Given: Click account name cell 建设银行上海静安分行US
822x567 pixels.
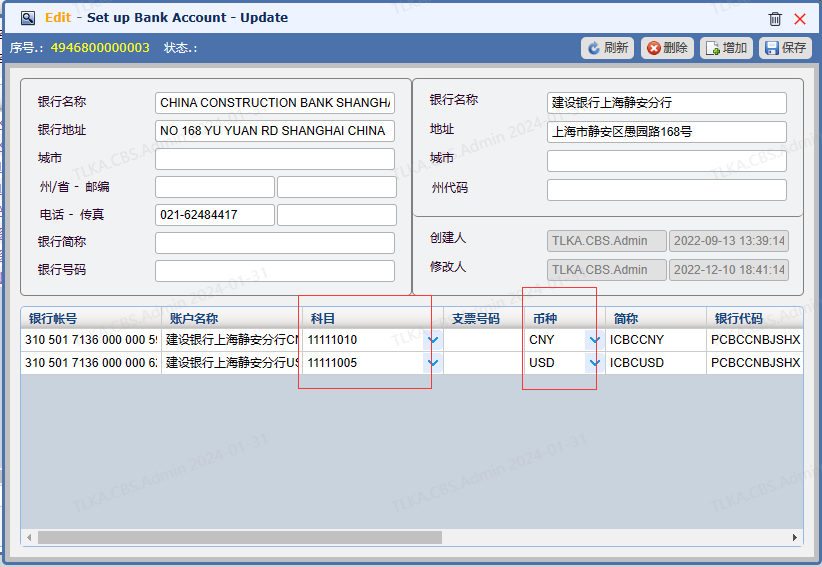Looking at the screenshot, I should pyautogui.click(x=232, y=363).
